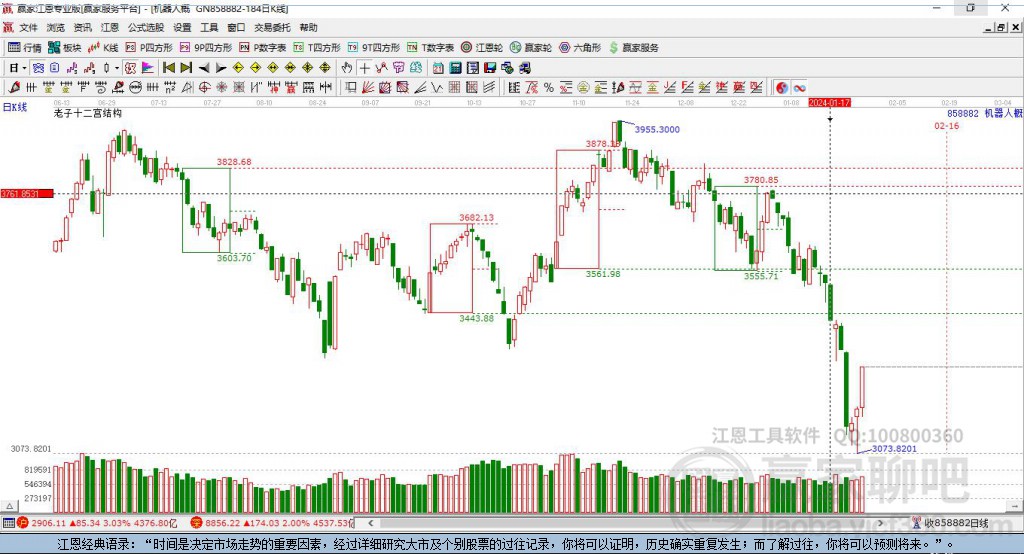Move chart left with black left arrow
Image resolution: width=1024 pixels, height=554 pixels.
click(x=204, y=68)
